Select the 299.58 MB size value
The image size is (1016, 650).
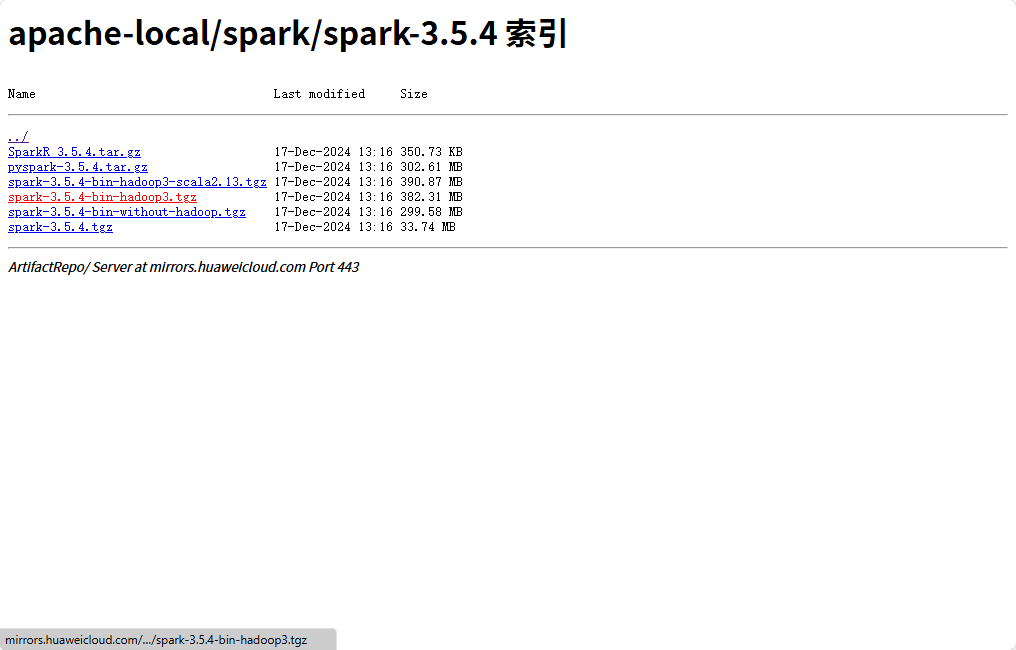click(x=431, y=211)
